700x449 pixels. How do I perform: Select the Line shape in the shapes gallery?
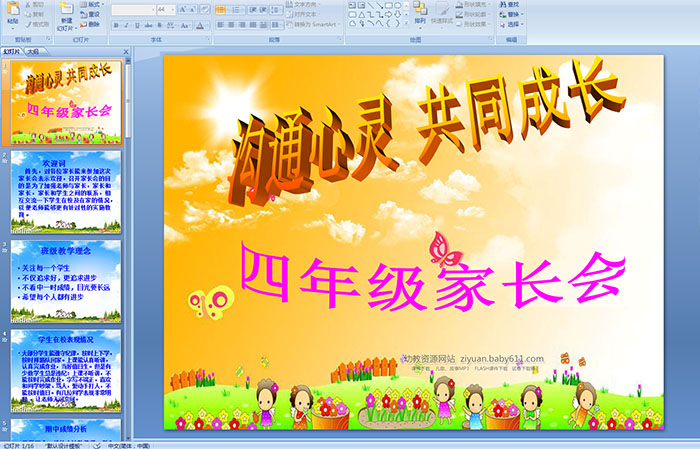371,5
